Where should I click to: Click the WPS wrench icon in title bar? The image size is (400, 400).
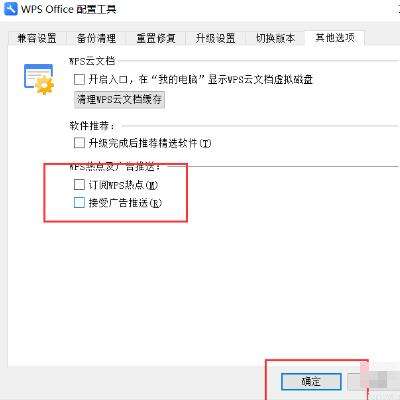click(10, 9)
